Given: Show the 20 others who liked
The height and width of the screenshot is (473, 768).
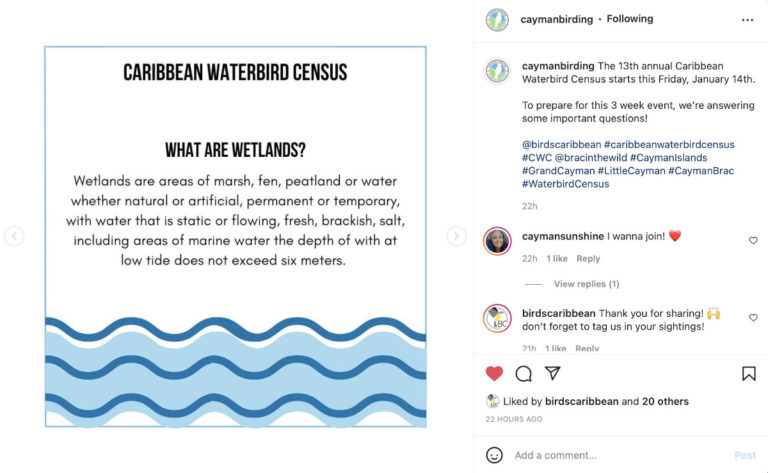Looking at the screenshot, I should coord(666,401).
